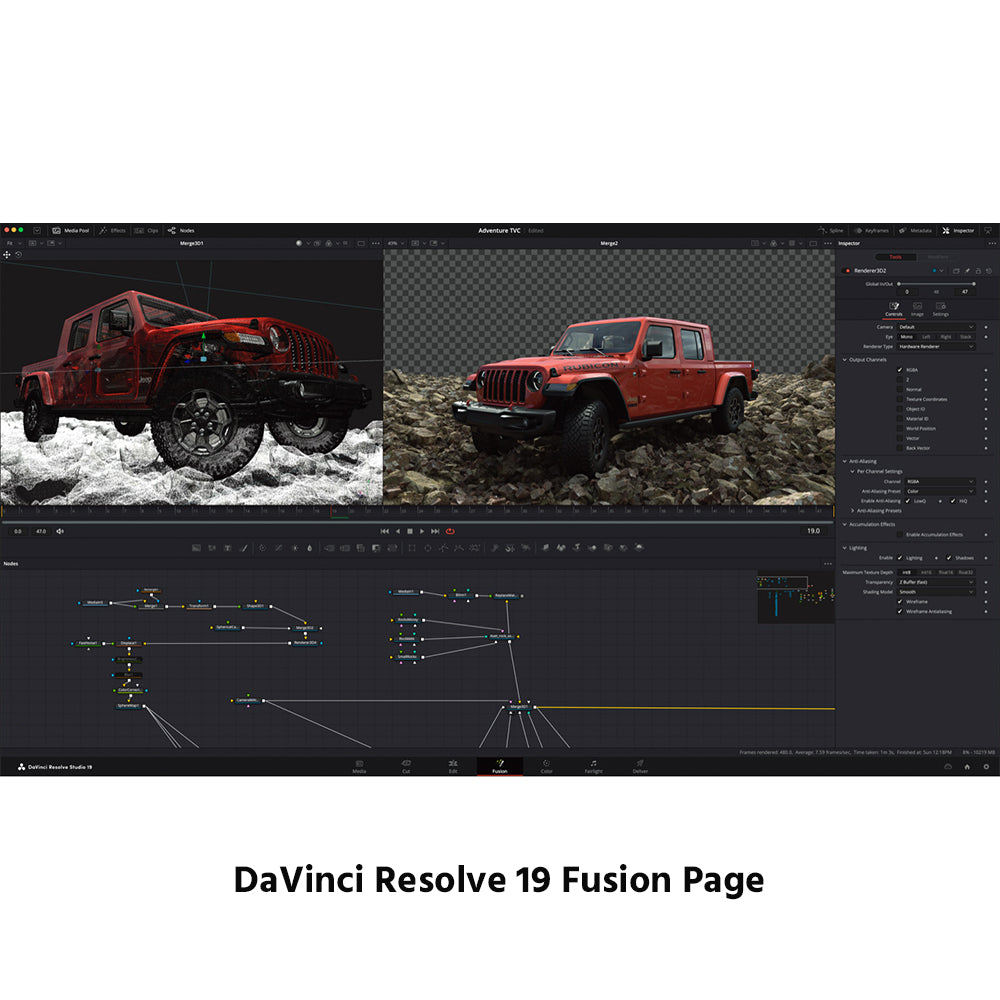
Task: Click the Global In/Out range slider
Action: click(936, 283)
